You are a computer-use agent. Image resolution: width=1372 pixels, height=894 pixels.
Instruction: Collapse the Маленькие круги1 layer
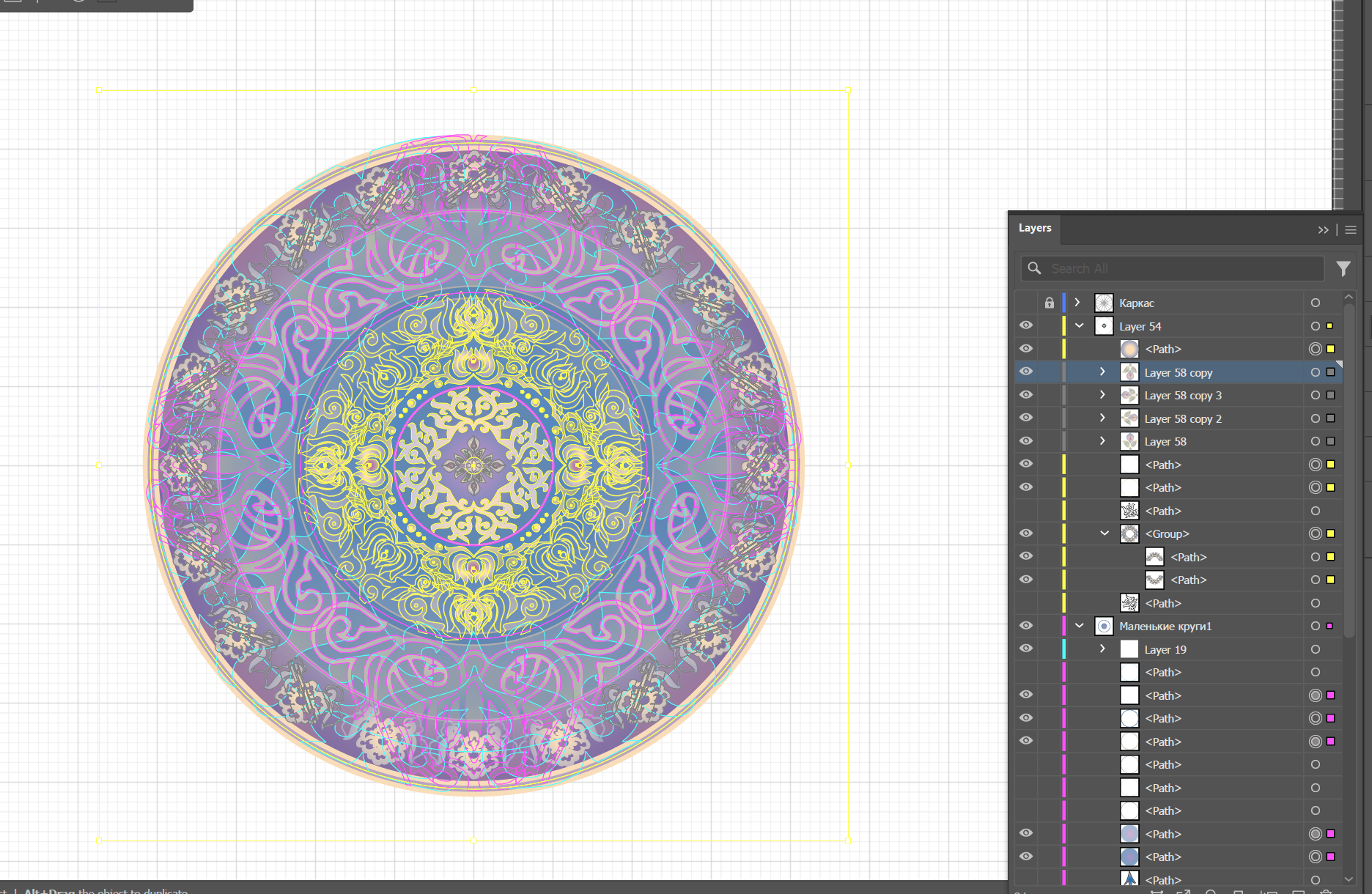(x=1079, y=626)
